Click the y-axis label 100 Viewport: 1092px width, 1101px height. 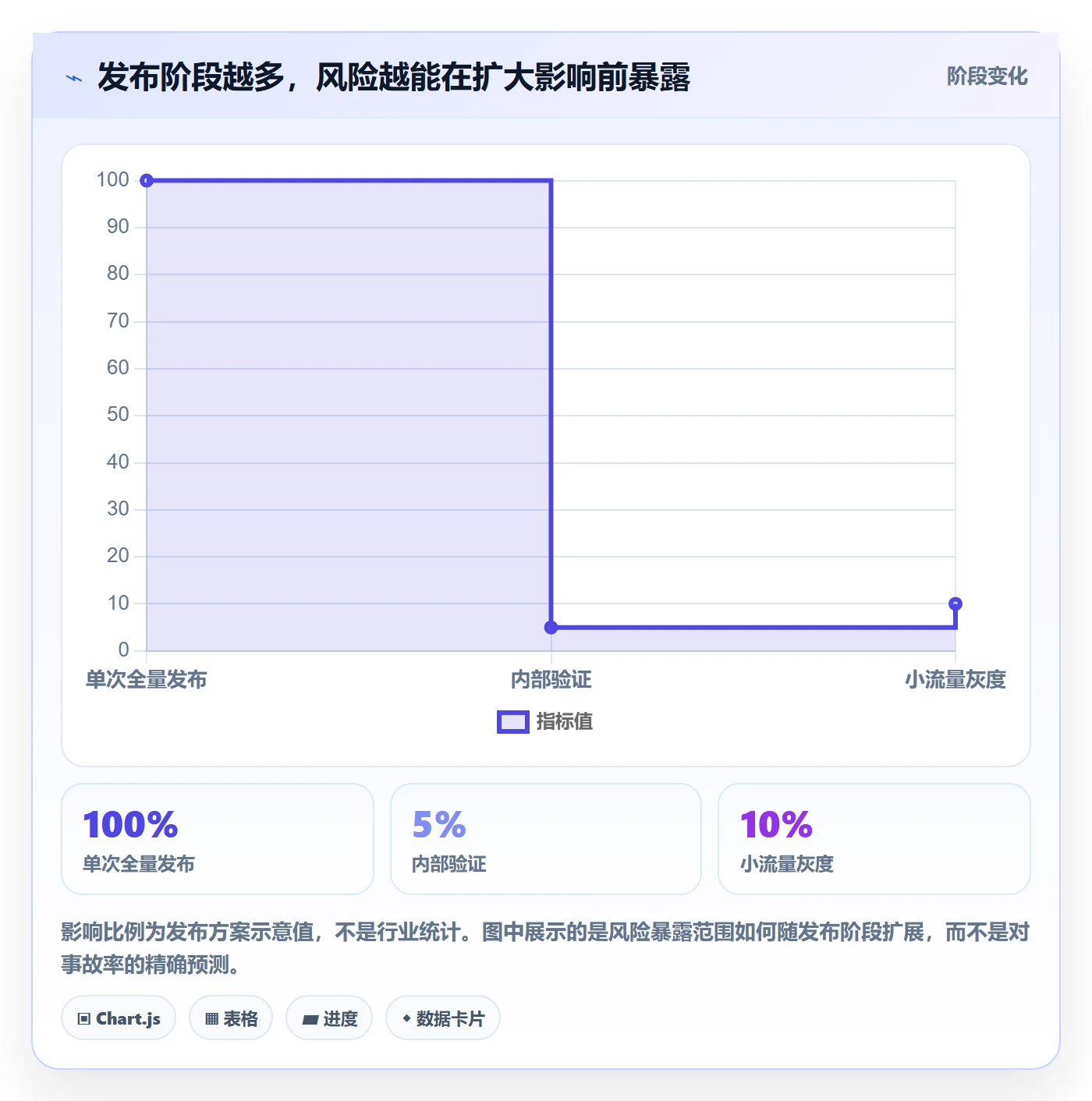click(113, 180)
